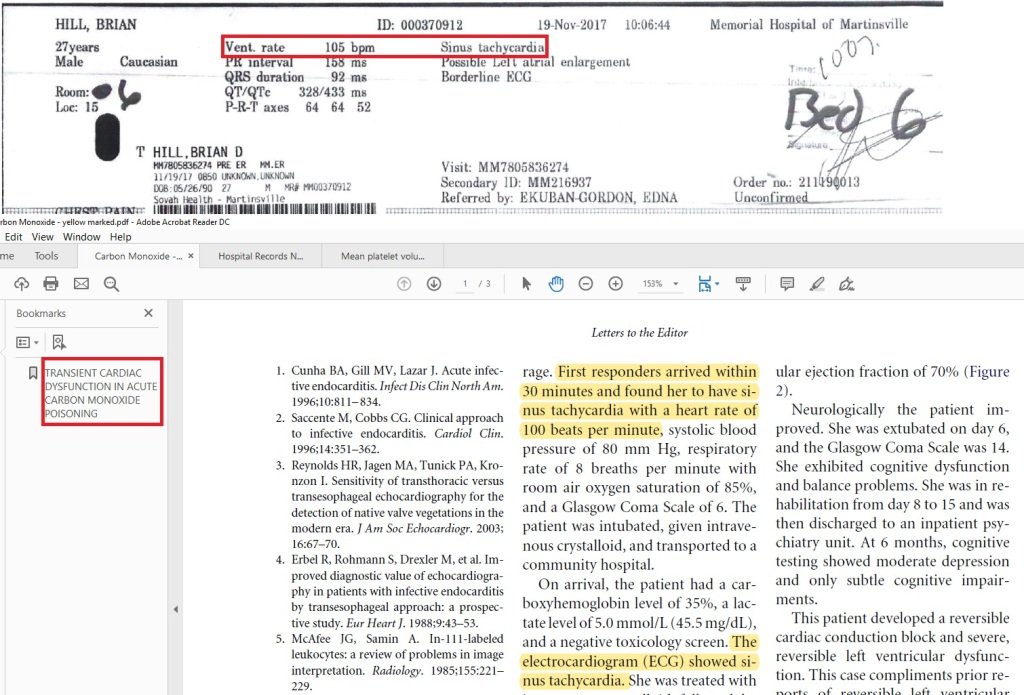This screenshot has width=1024, height=695.
Task: Collapse the navigation pane arrow
Action: pyautogui.click(x=176, y=609)
